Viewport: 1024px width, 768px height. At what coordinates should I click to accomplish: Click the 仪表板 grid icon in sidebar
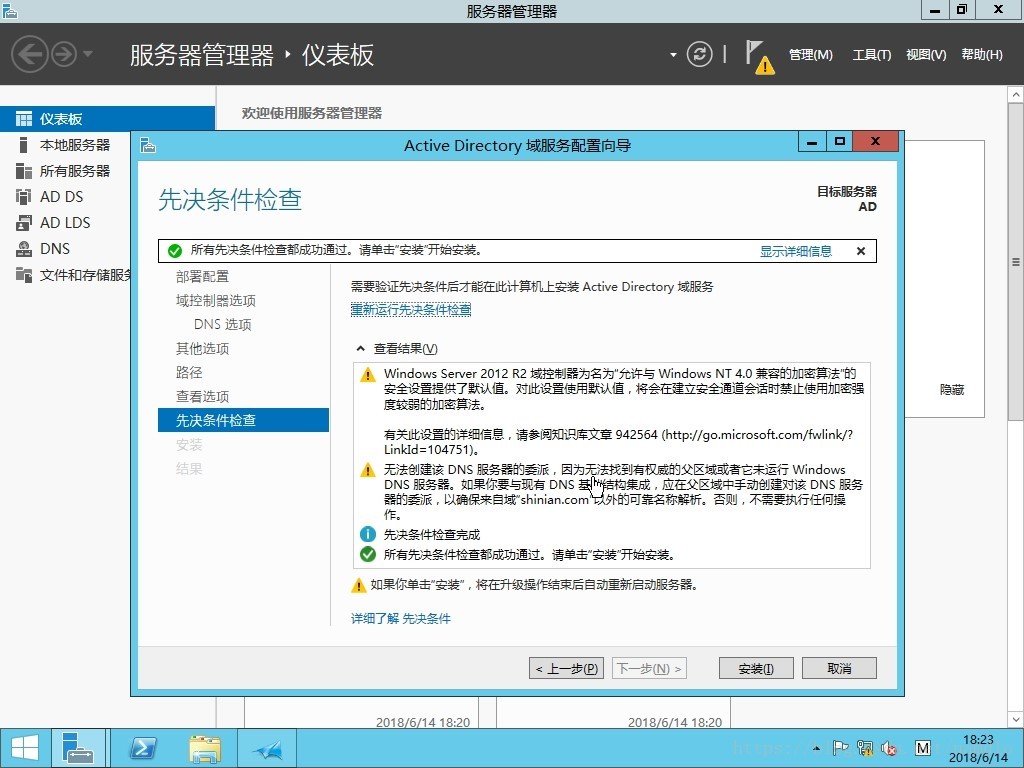pyautogui.click(x=24, y=119)
